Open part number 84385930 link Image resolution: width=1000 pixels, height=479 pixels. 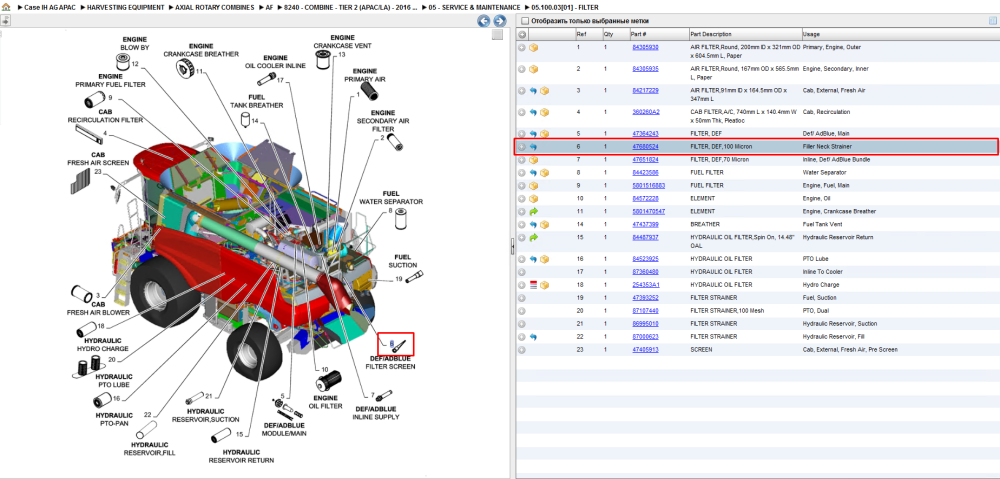(645, 47)
